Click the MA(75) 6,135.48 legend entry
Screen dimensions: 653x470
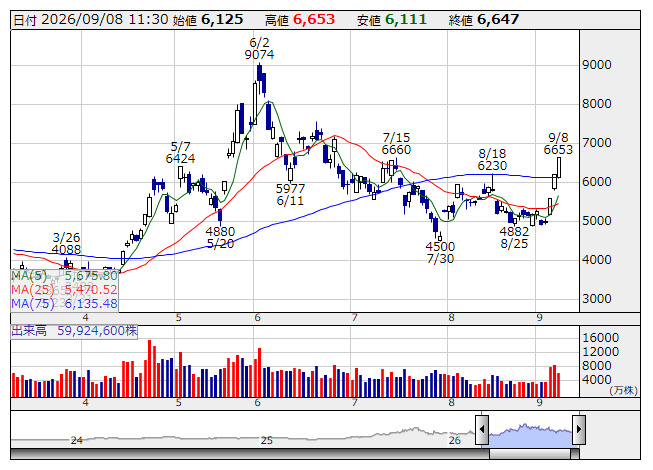tap(65, 304)
